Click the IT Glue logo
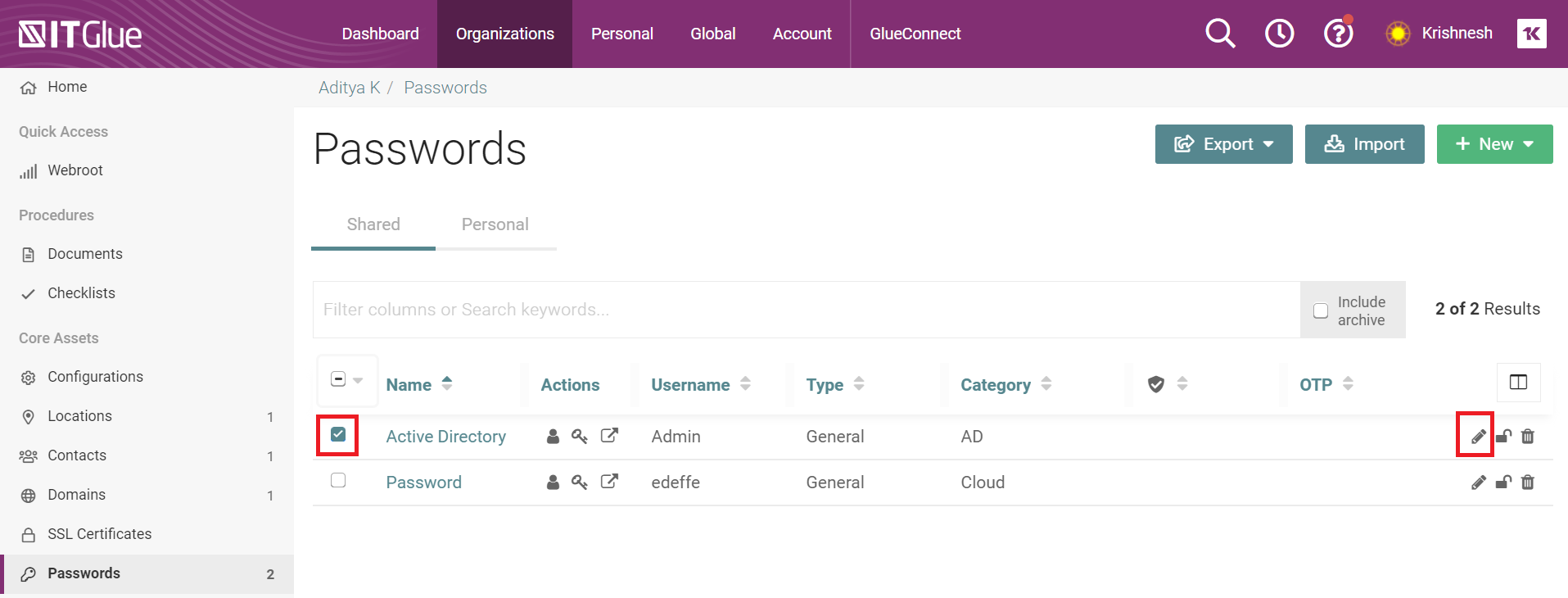Screen dimensions: 1568x598 point(80,34)
